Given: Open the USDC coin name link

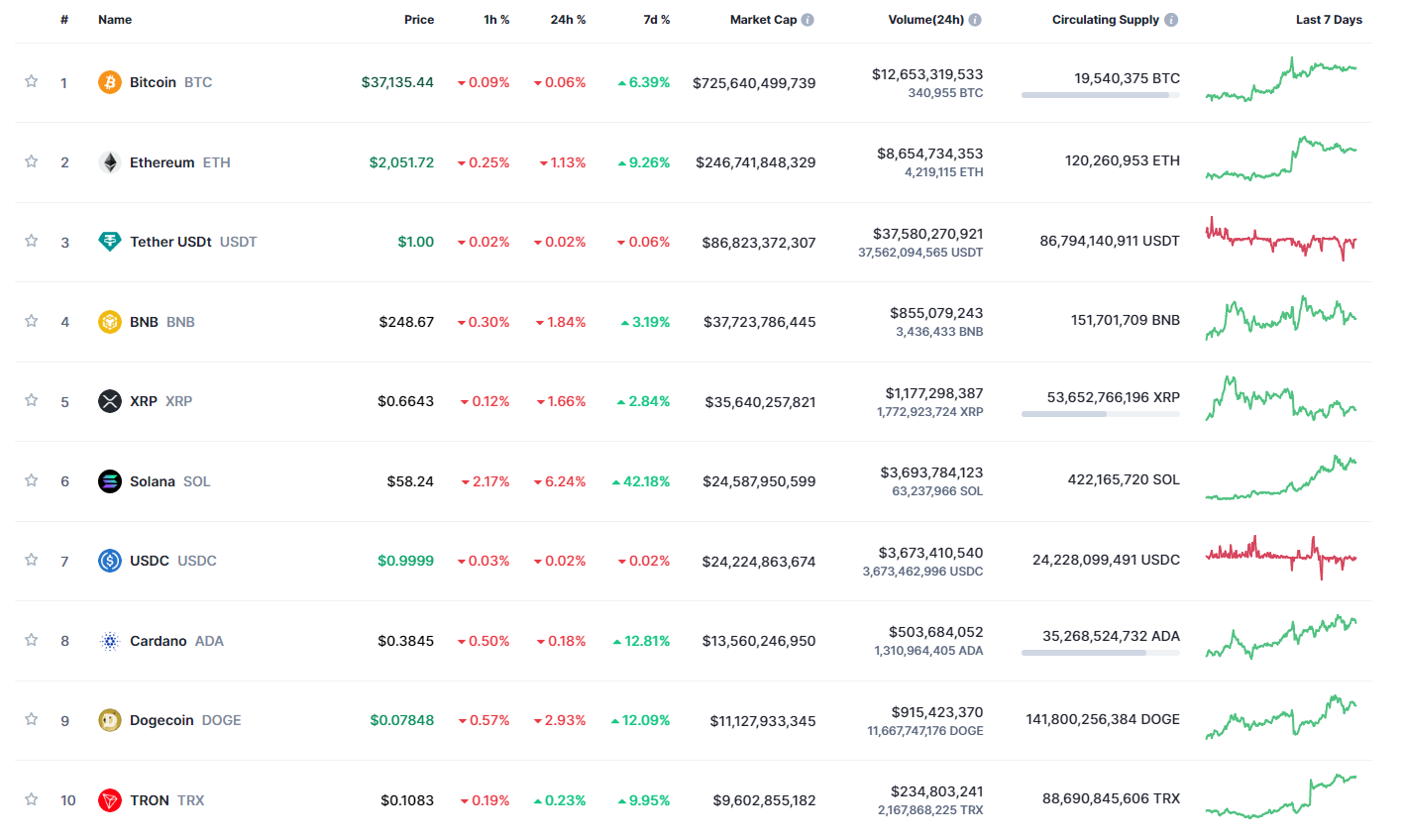Looking at the screenshot, I should click(x=150, y=561).
